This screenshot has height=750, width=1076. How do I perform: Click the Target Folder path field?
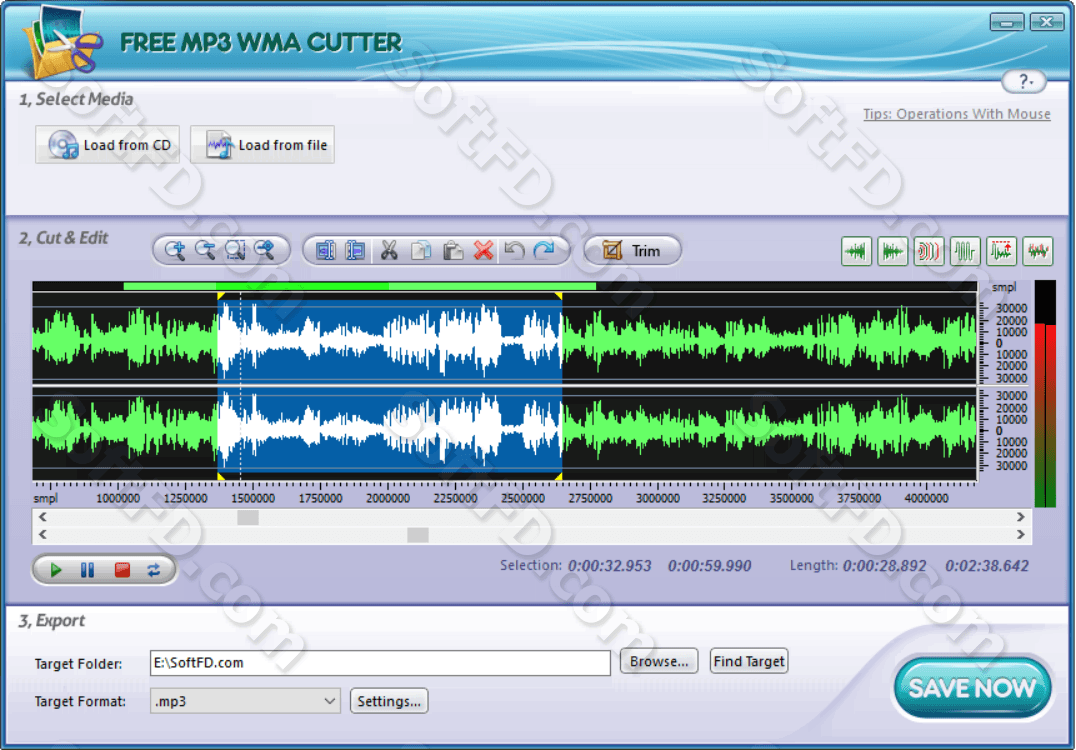380,663
